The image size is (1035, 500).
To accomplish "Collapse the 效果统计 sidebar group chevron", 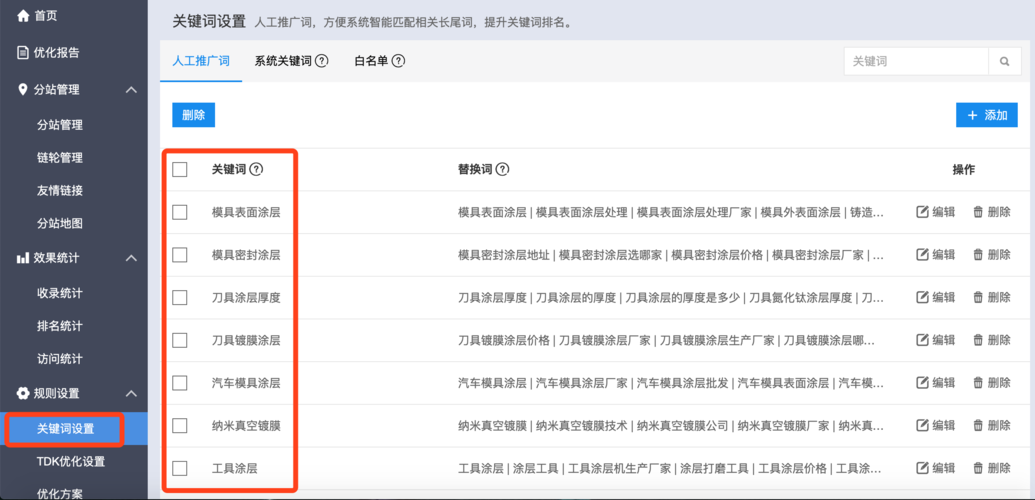I will click(131, 258).
